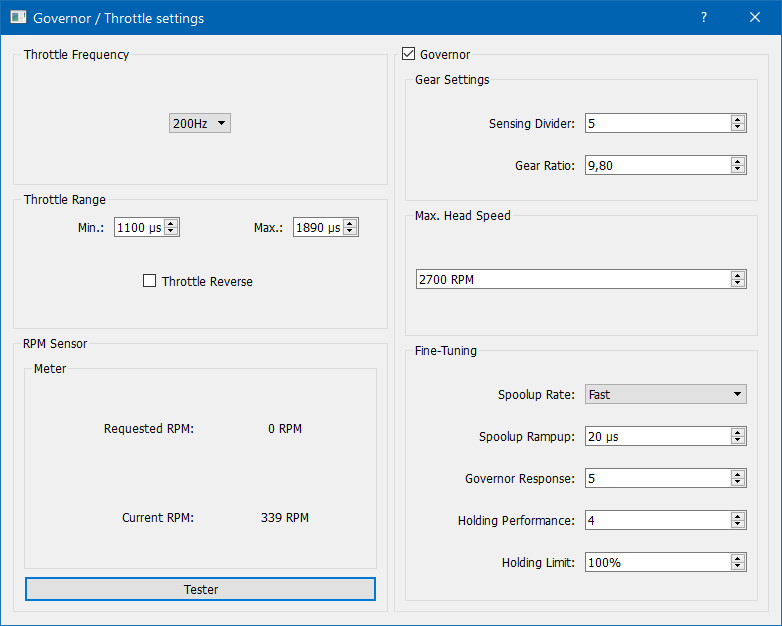Select the Sensing Divider text field
This screenshot has width=782, height=626.
coord(657,124)
